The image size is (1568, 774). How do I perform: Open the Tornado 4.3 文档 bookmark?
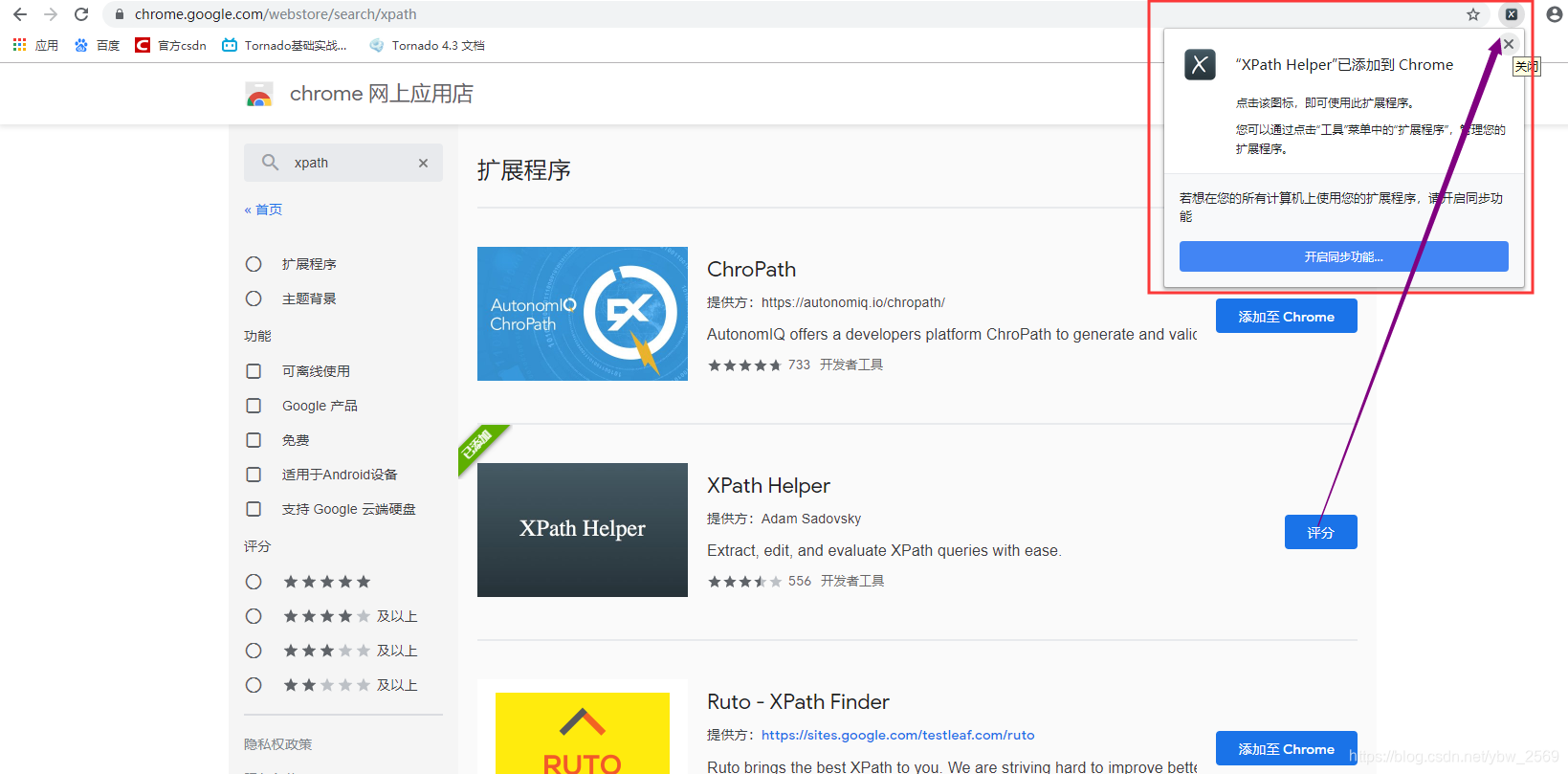pyautogui.click(x=427, y=45)
